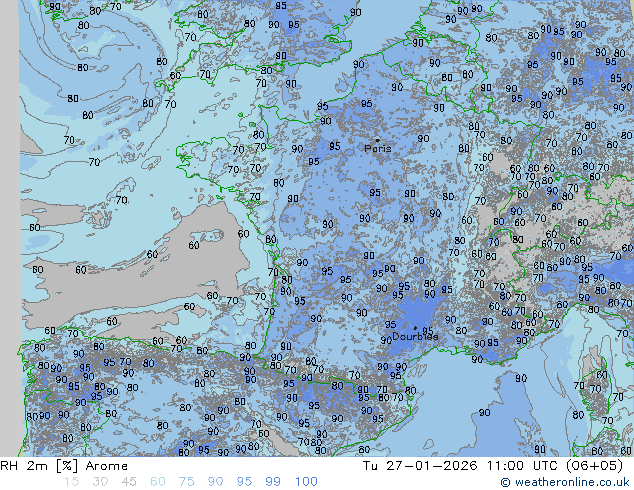Click the 99 value in the legend
634x490 pixels.
(272, 482)
